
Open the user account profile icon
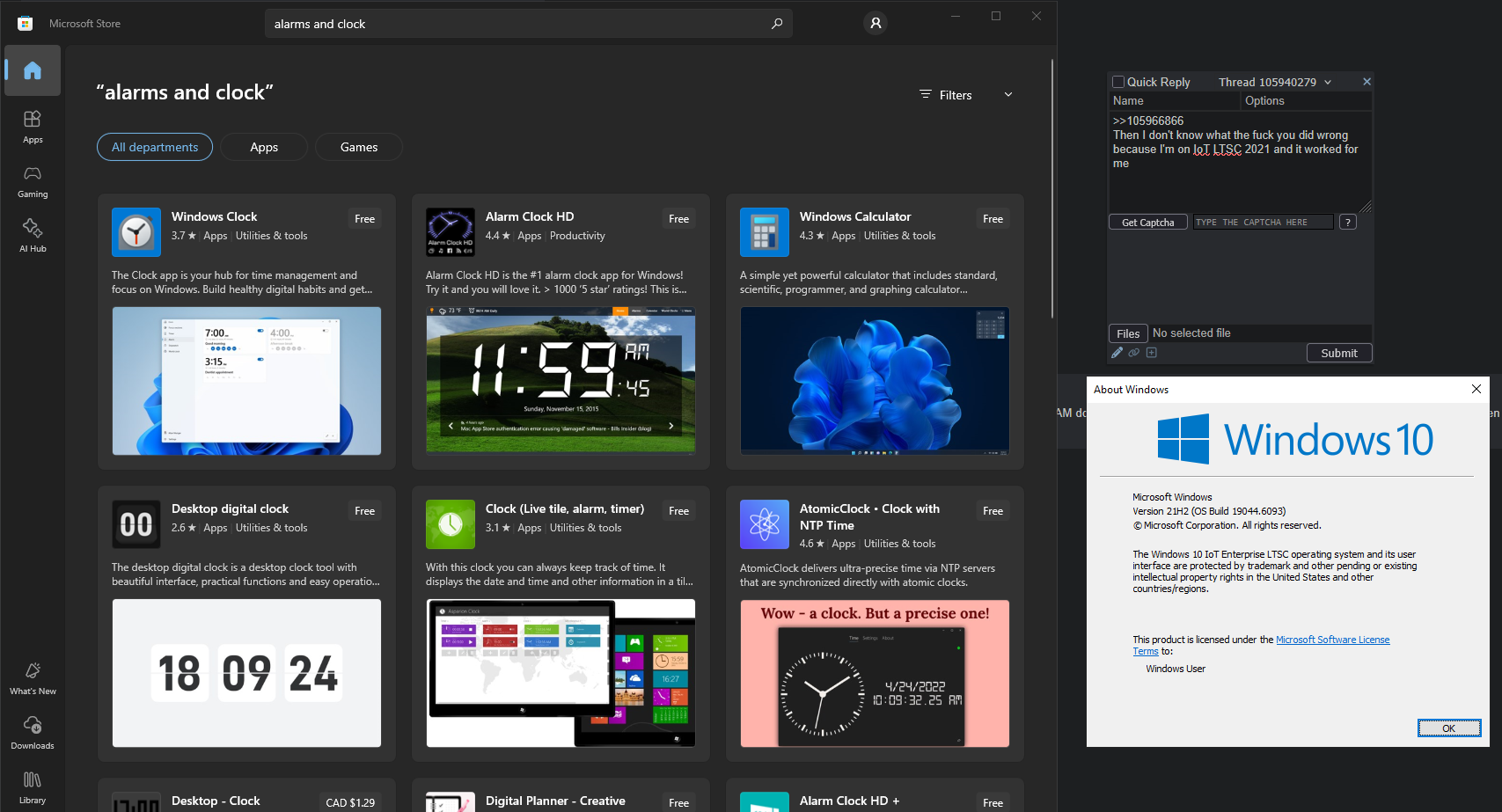coord(876,24)
